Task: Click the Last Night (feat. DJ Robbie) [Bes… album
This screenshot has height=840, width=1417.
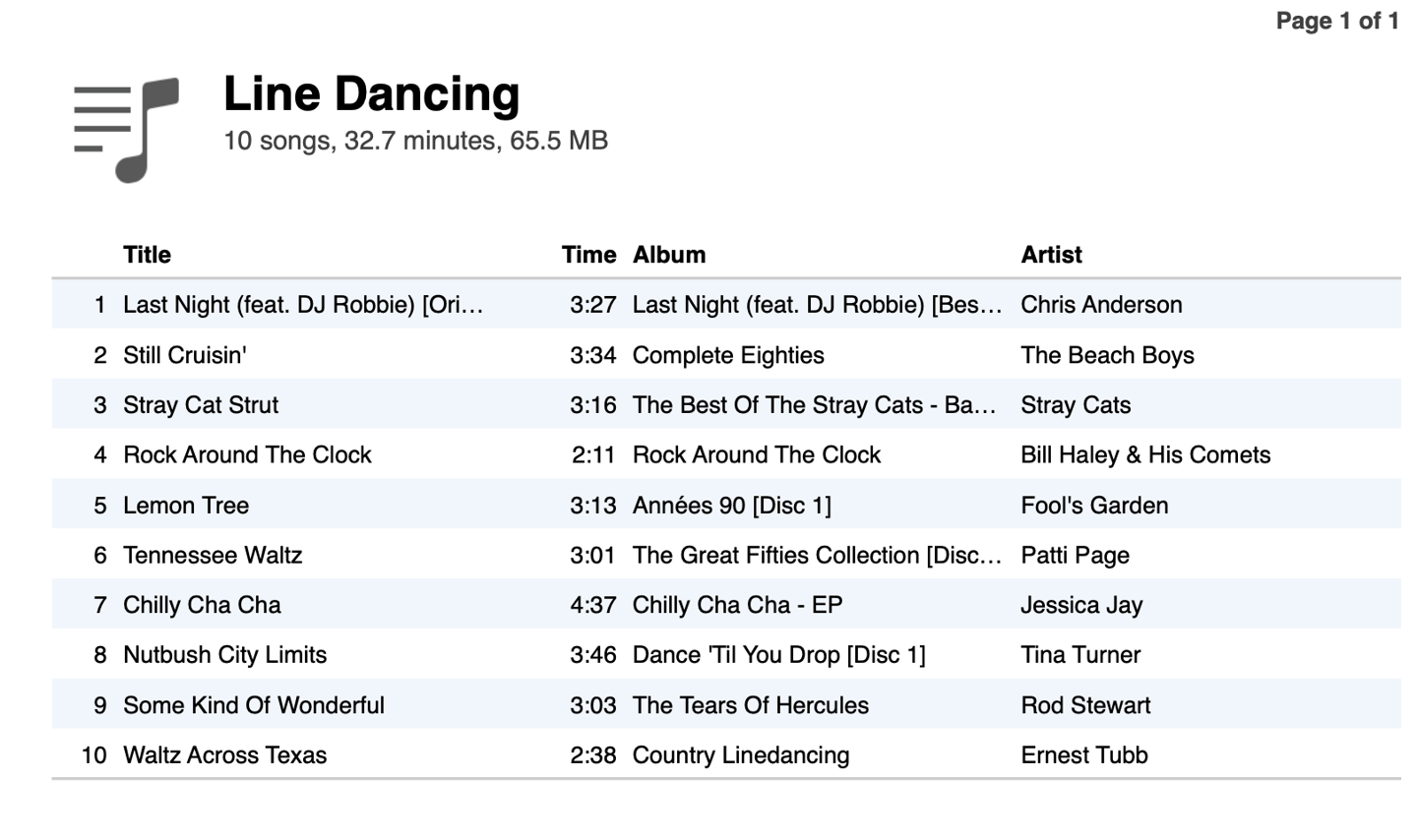Action: (x=817, y=305)
